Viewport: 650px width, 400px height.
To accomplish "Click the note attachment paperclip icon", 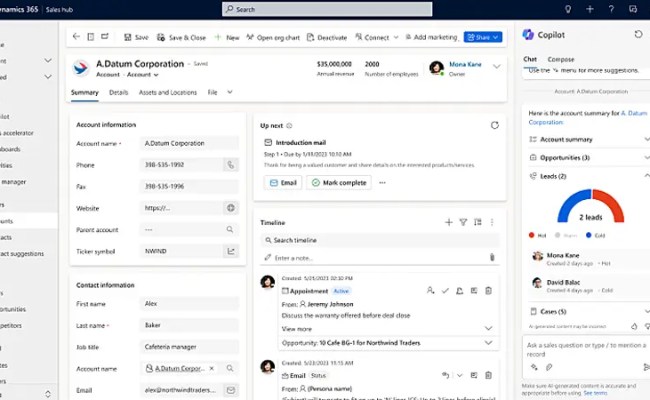I will (492, 257).
